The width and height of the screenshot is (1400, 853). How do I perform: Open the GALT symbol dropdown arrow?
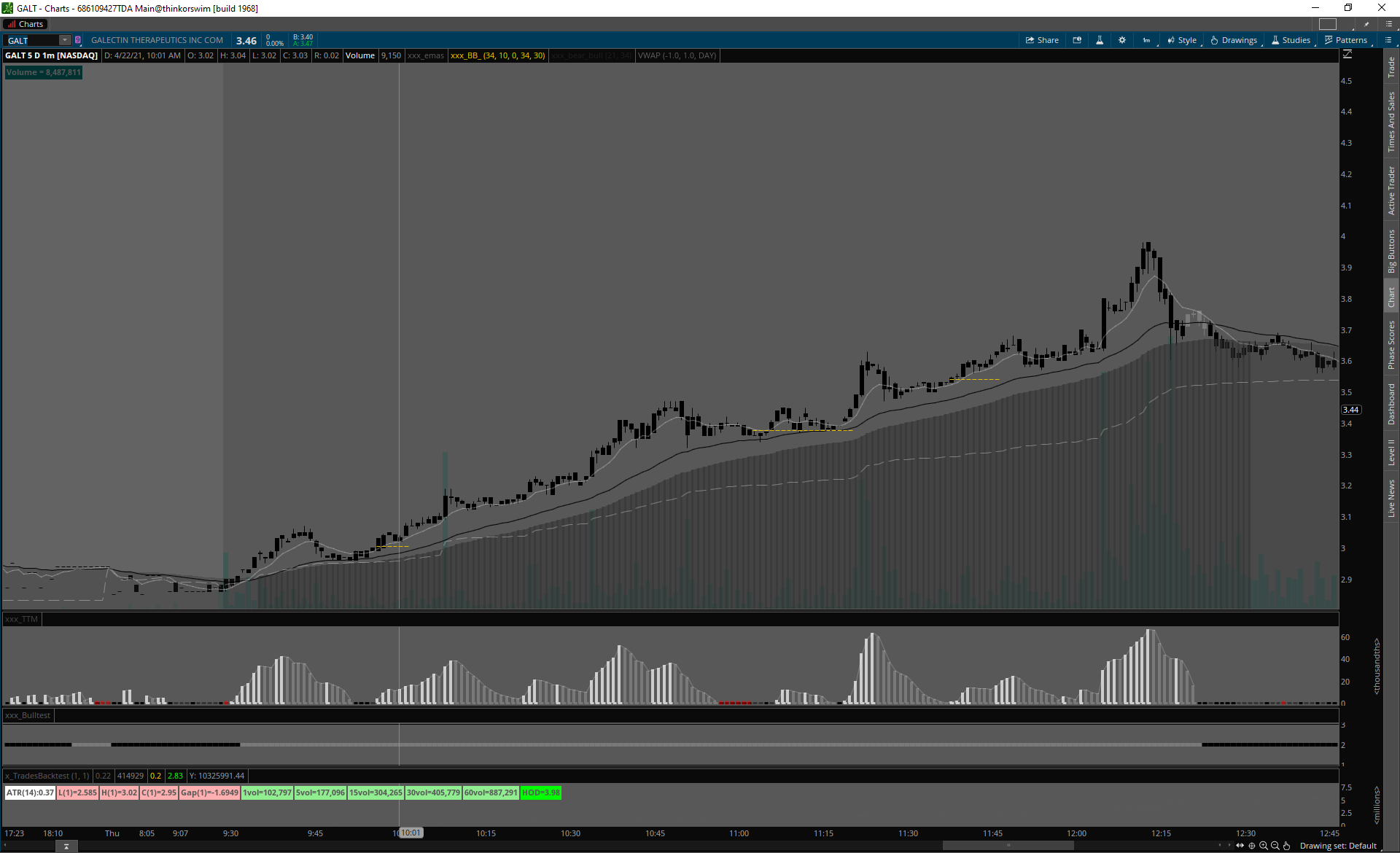click(65, 40)
